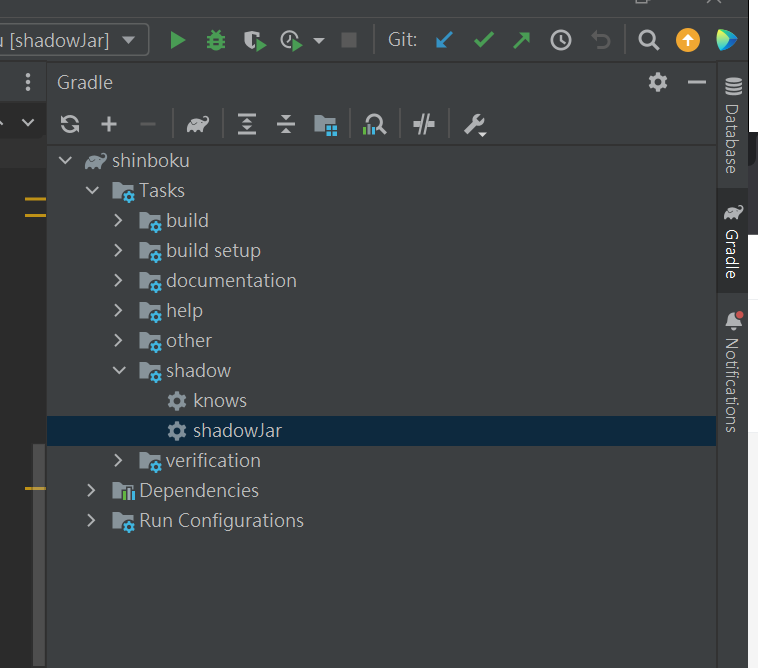
Task: Expand the Dependencies node
Action: [91, 491]
